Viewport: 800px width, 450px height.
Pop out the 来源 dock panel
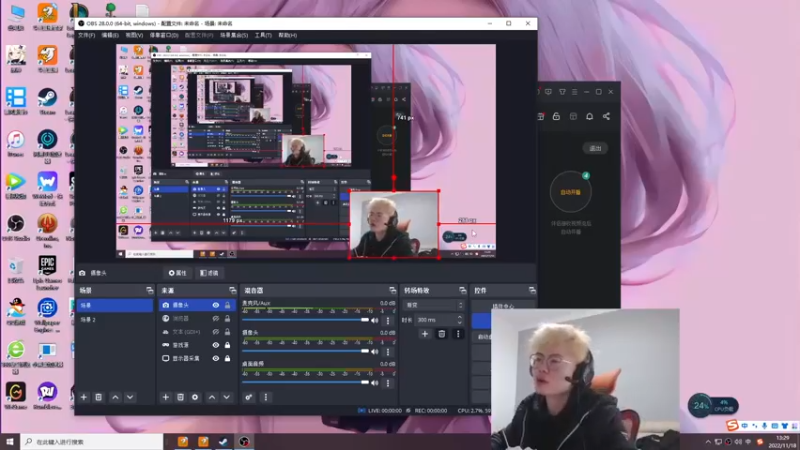pos(233,290)
